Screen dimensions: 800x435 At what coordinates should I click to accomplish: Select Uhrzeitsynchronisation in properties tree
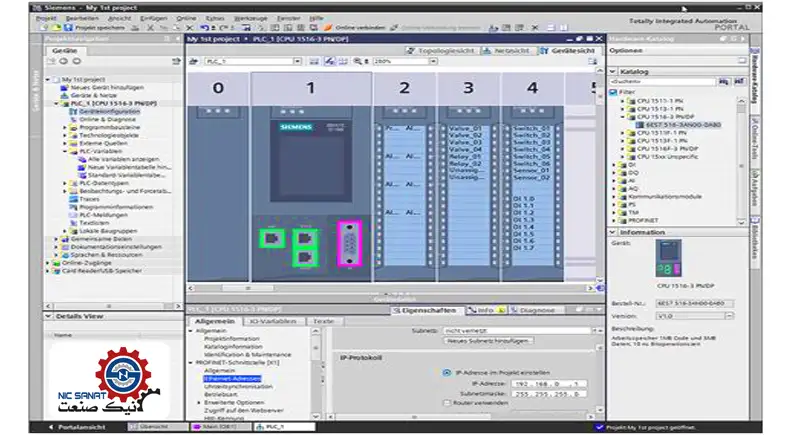[238, 387]
